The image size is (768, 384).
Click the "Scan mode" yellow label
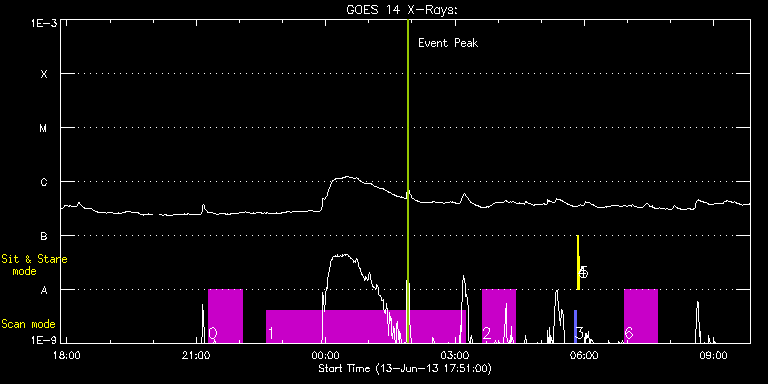[28, 324]
